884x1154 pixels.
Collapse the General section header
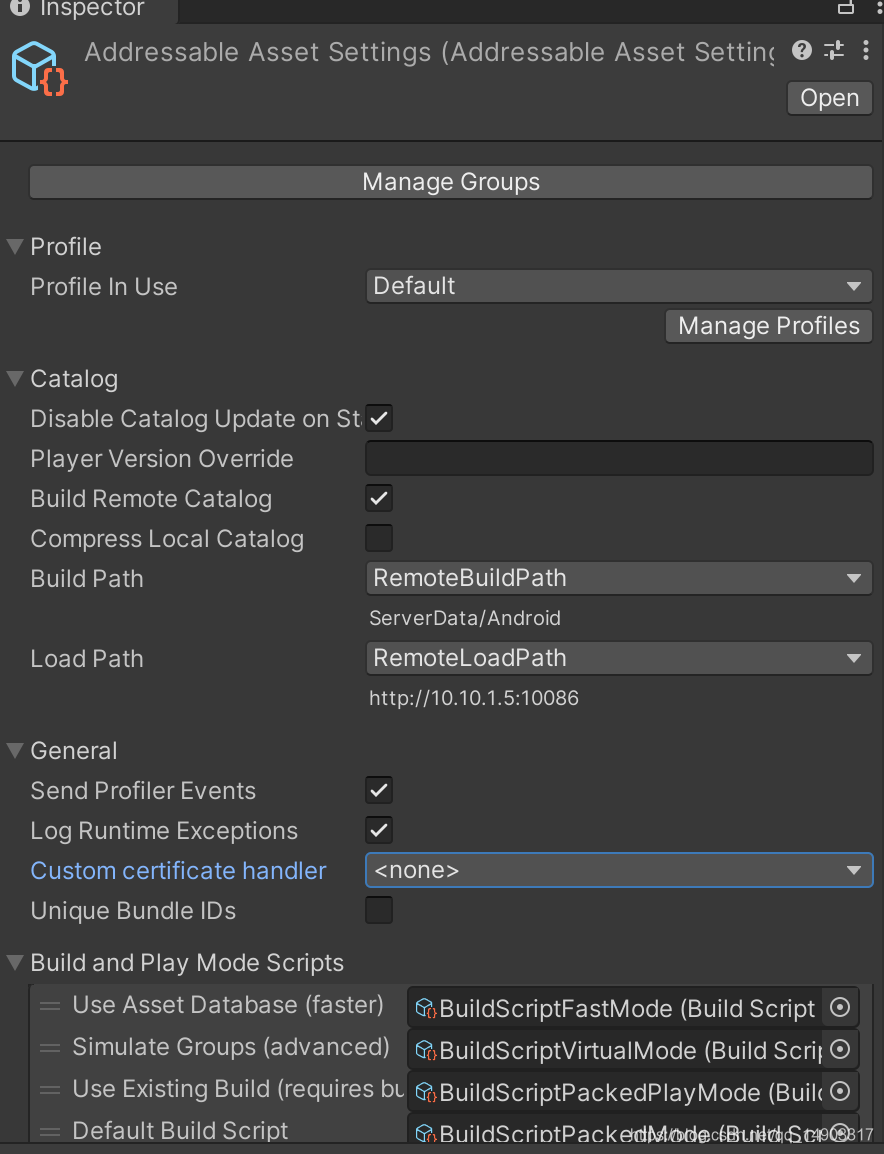click(x=13, y=750)
